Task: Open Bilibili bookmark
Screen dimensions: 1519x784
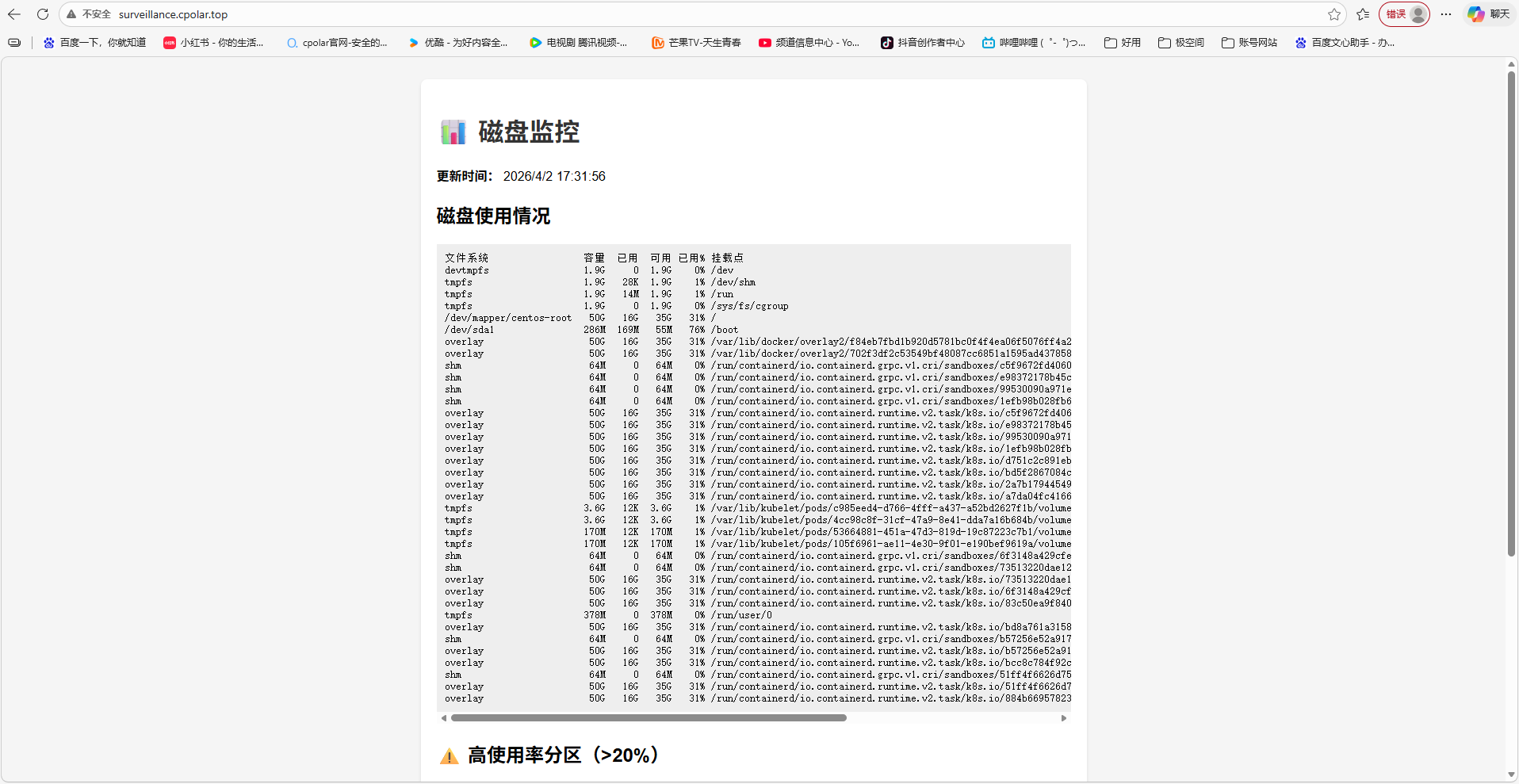Action: click(x=1034, y=43)
